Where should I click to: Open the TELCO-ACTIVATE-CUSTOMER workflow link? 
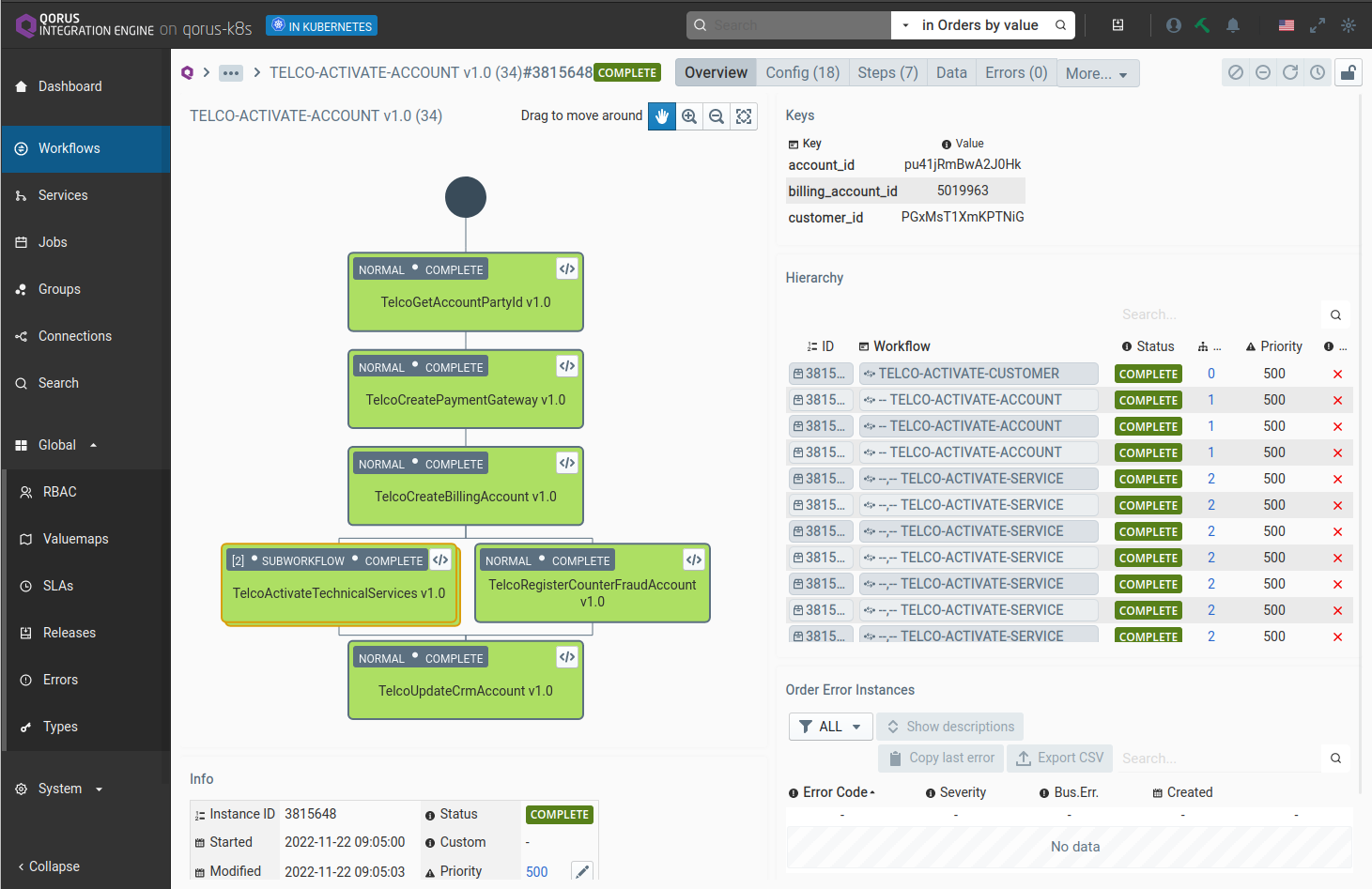point(979,374)
